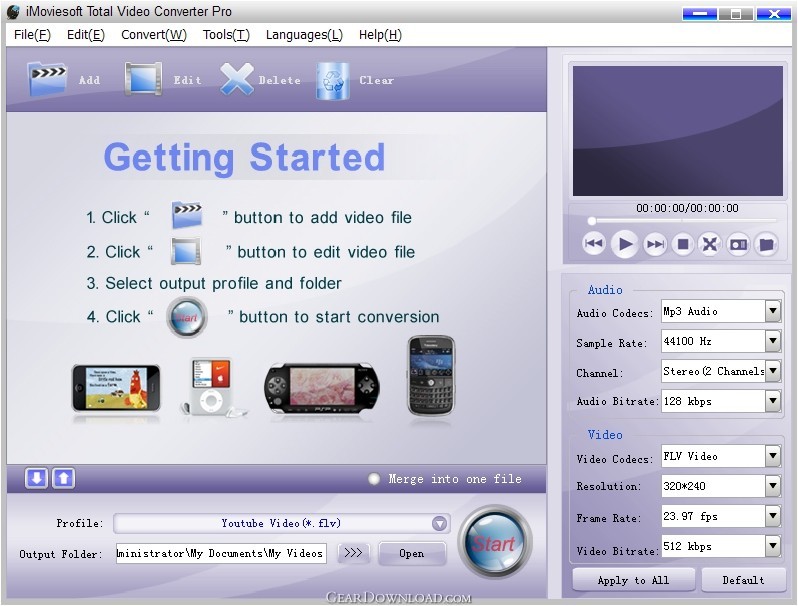Click the iPod nano device image
Image resolution: width=798 pixels, height=606 pixels.
(211, 387)
